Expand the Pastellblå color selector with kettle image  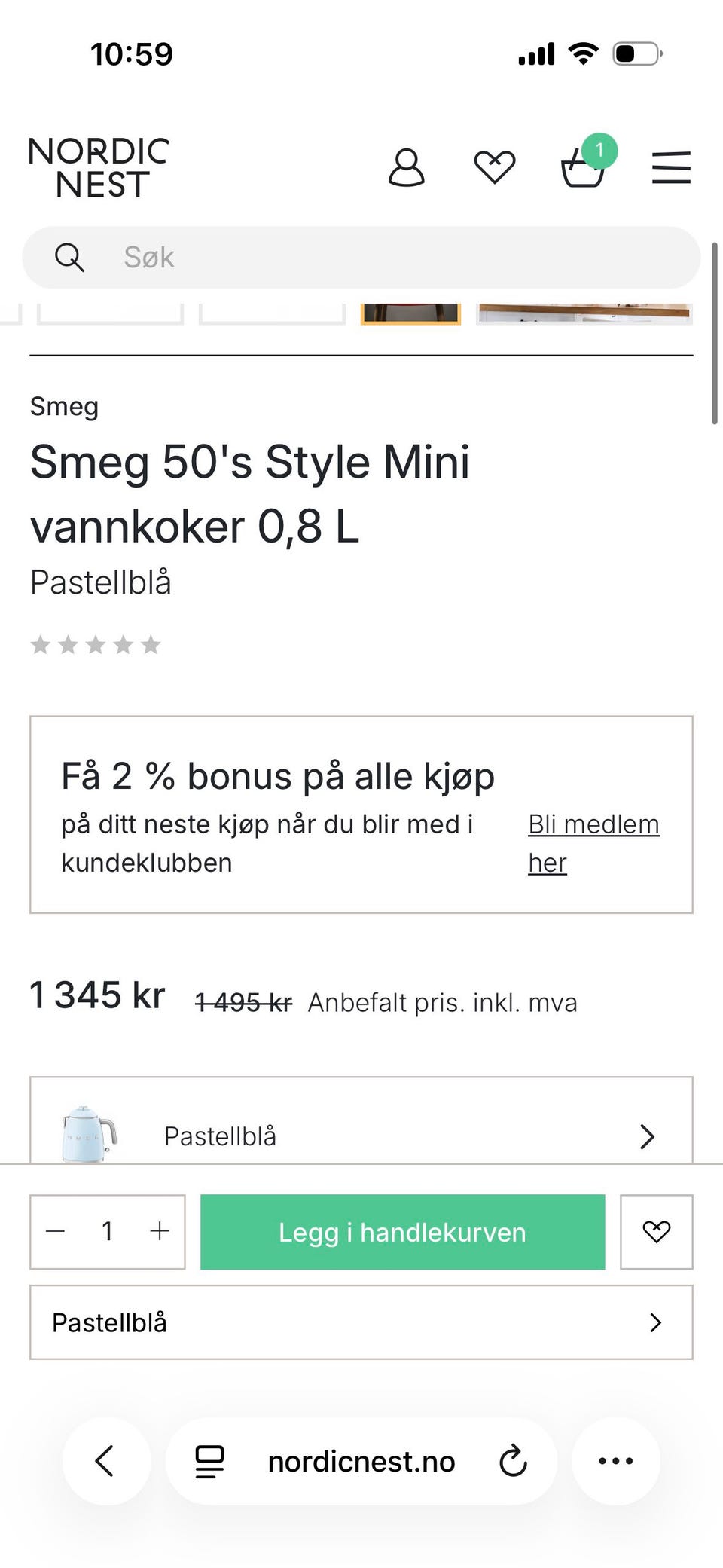361,1135
